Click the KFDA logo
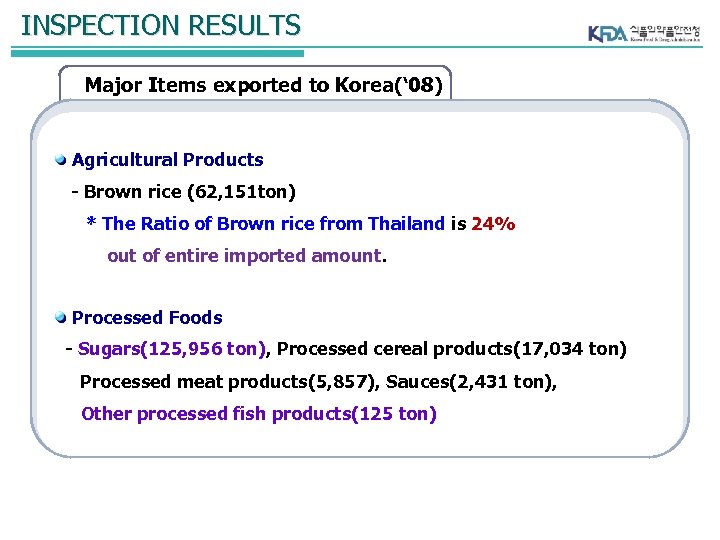Image resolution: width=720 pixels, height=540 pixels. 607,33
